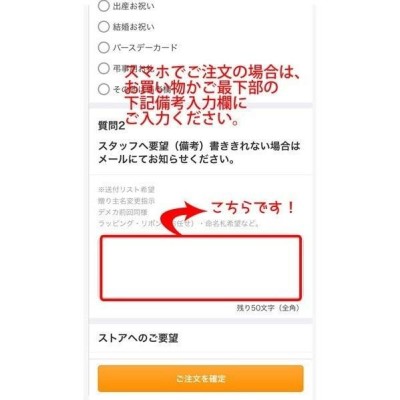
Task: Click the curved red arrow annotation
Action: coord(185,218)
